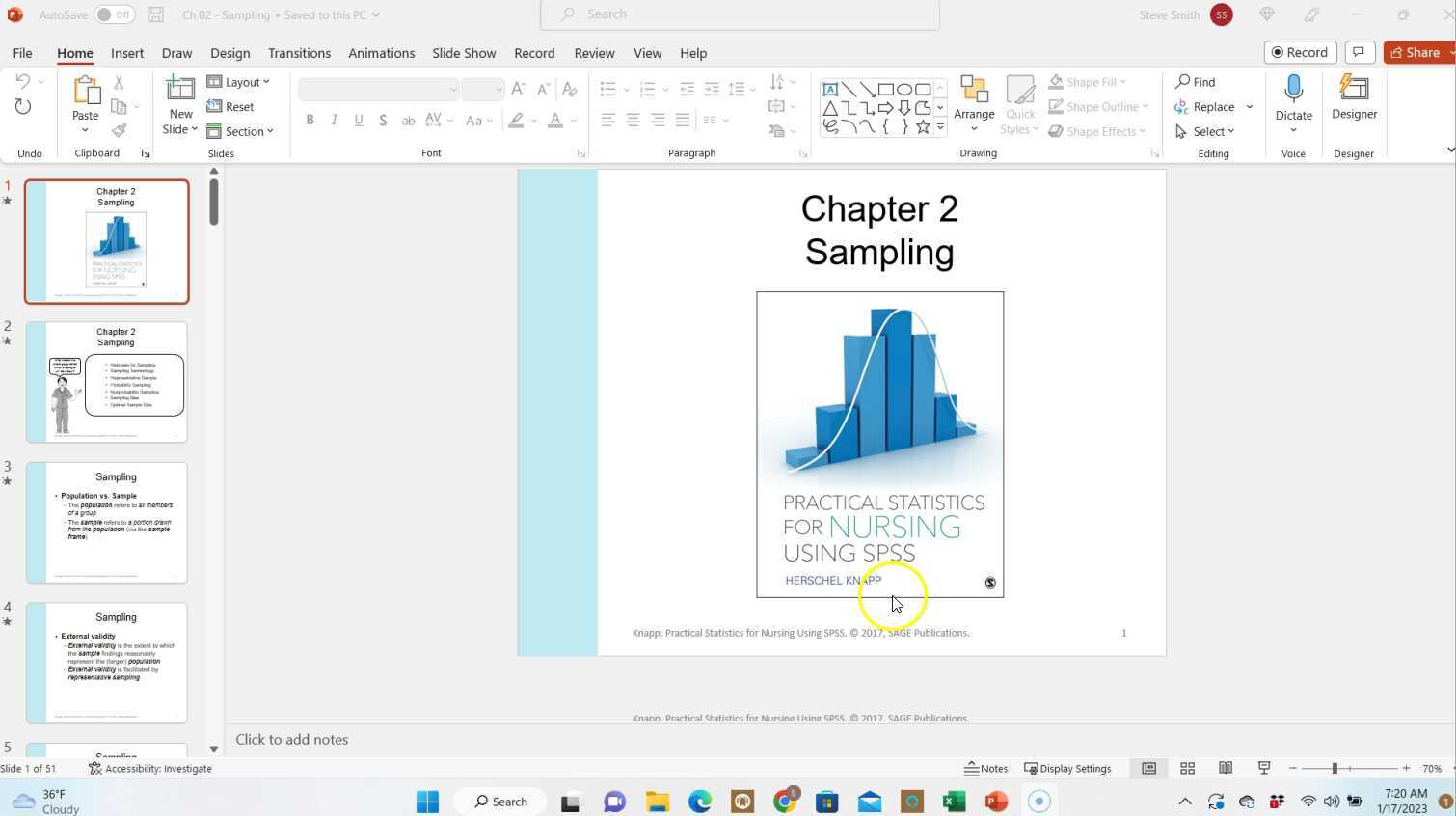Open the bullets list icon
Image resolution: width=1456 pixels, height=816 pixels.
click(607, 88)
